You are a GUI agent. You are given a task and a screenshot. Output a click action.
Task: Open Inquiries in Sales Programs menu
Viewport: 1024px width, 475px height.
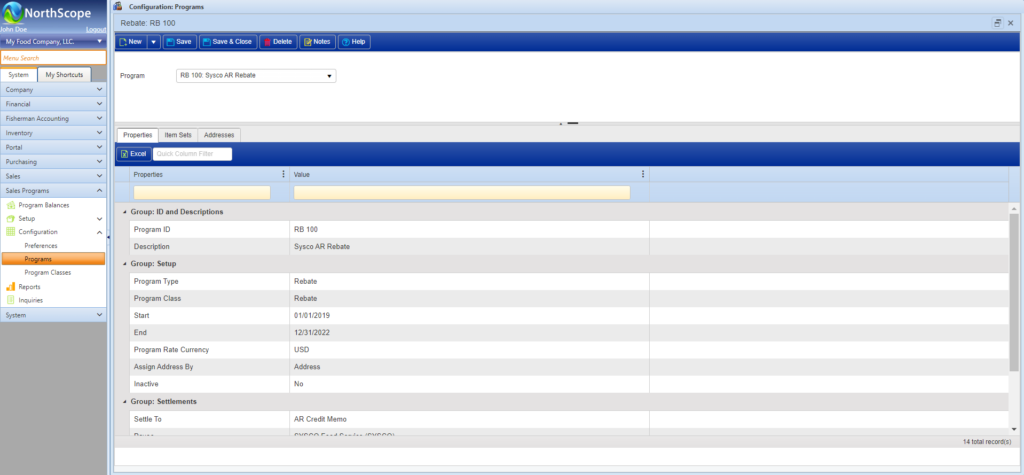(31, 299)
